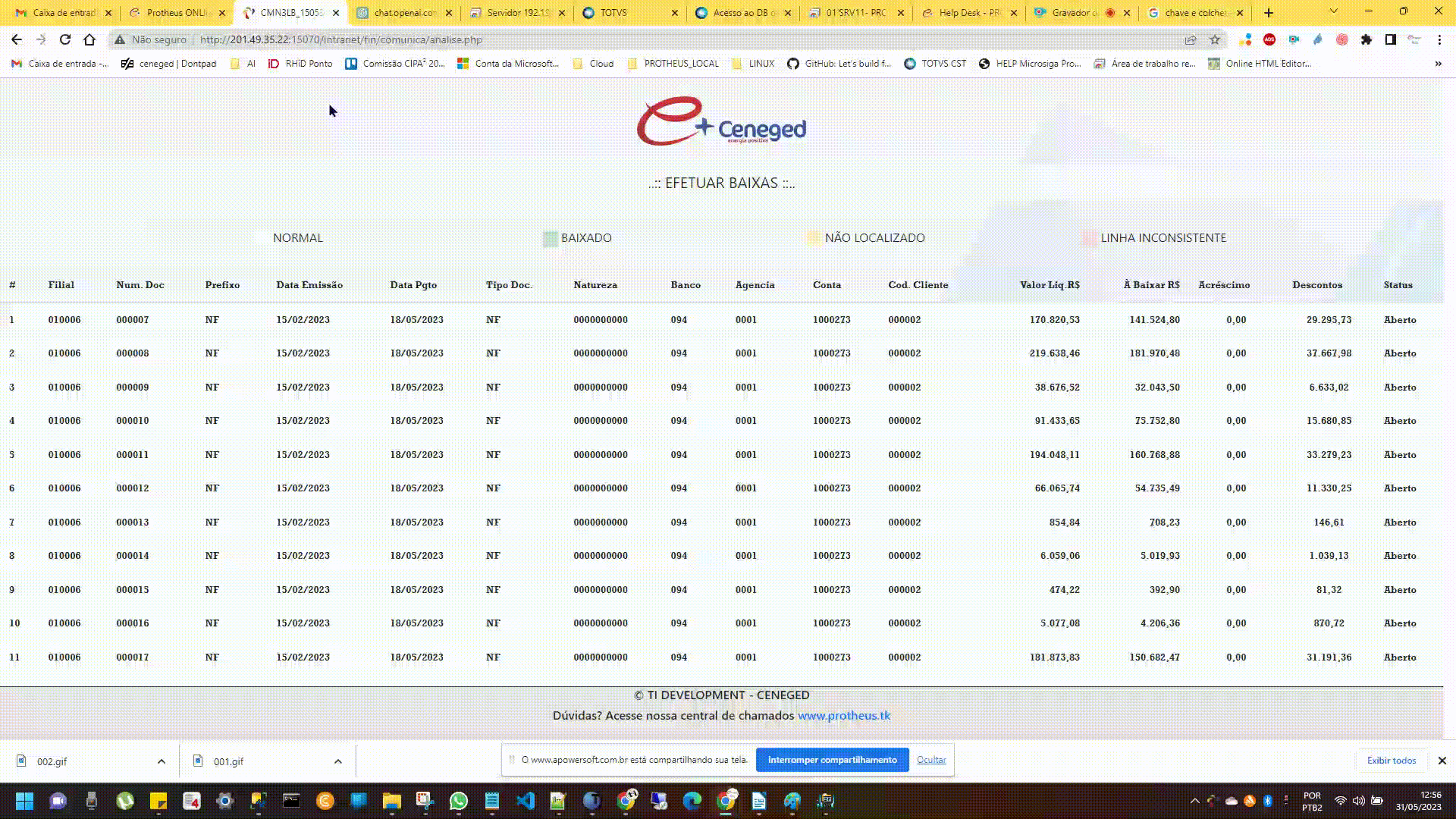Bookmark this page with the star icon
Image resolution: width=1456 pixels, height=819 pixels.
1215,39
